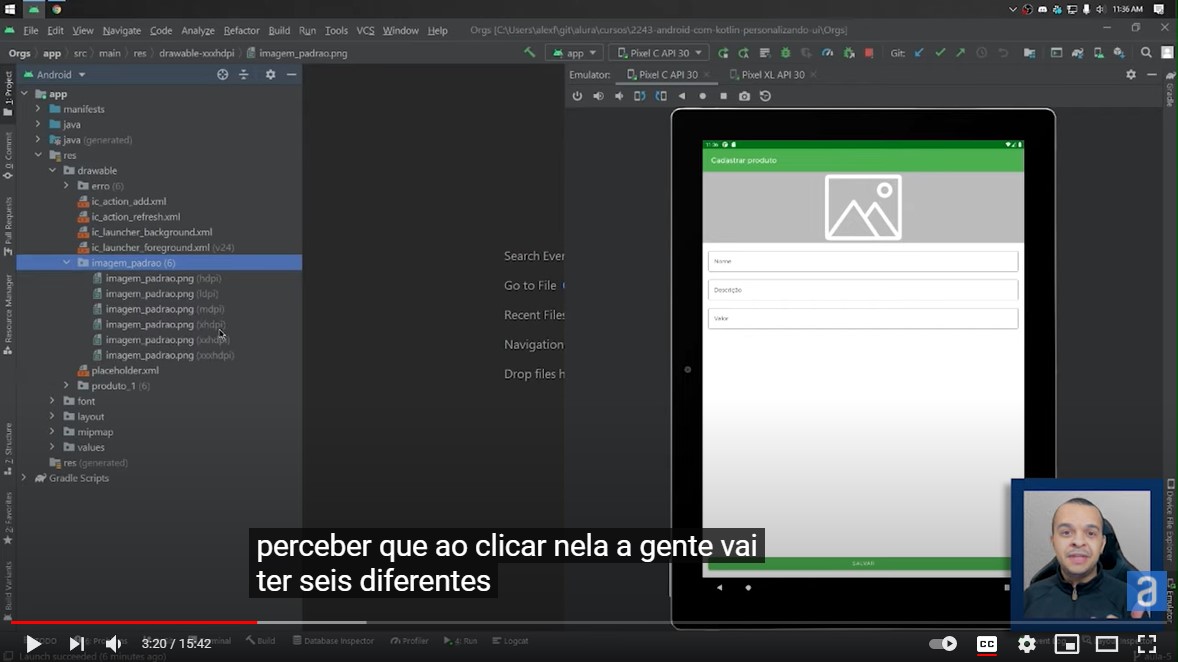Click the Nome input field in emulator
This screenshot has height=662, width=1178.
coord(862,261)
